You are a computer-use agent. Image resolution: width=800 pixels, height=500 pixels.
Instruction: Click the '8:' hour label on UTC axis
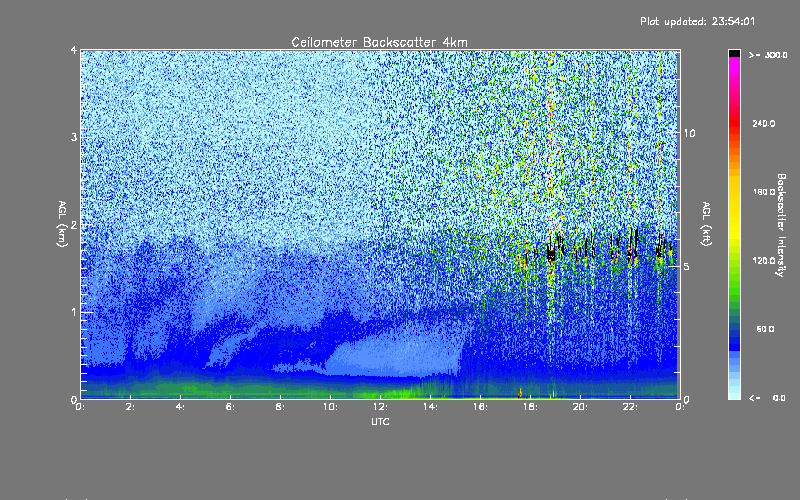click(280, 407)
